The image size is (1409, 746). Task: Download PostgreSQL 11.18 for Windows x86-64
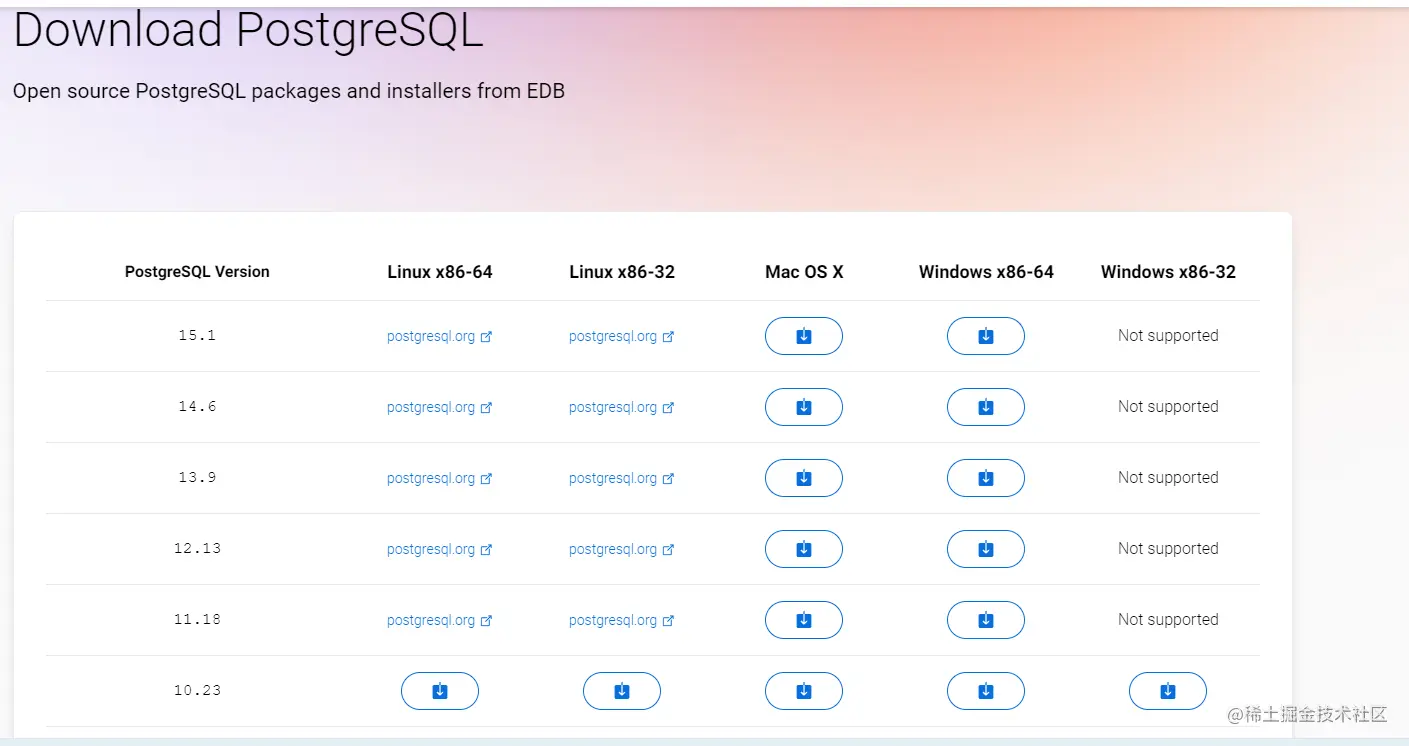tap(986, 620)
